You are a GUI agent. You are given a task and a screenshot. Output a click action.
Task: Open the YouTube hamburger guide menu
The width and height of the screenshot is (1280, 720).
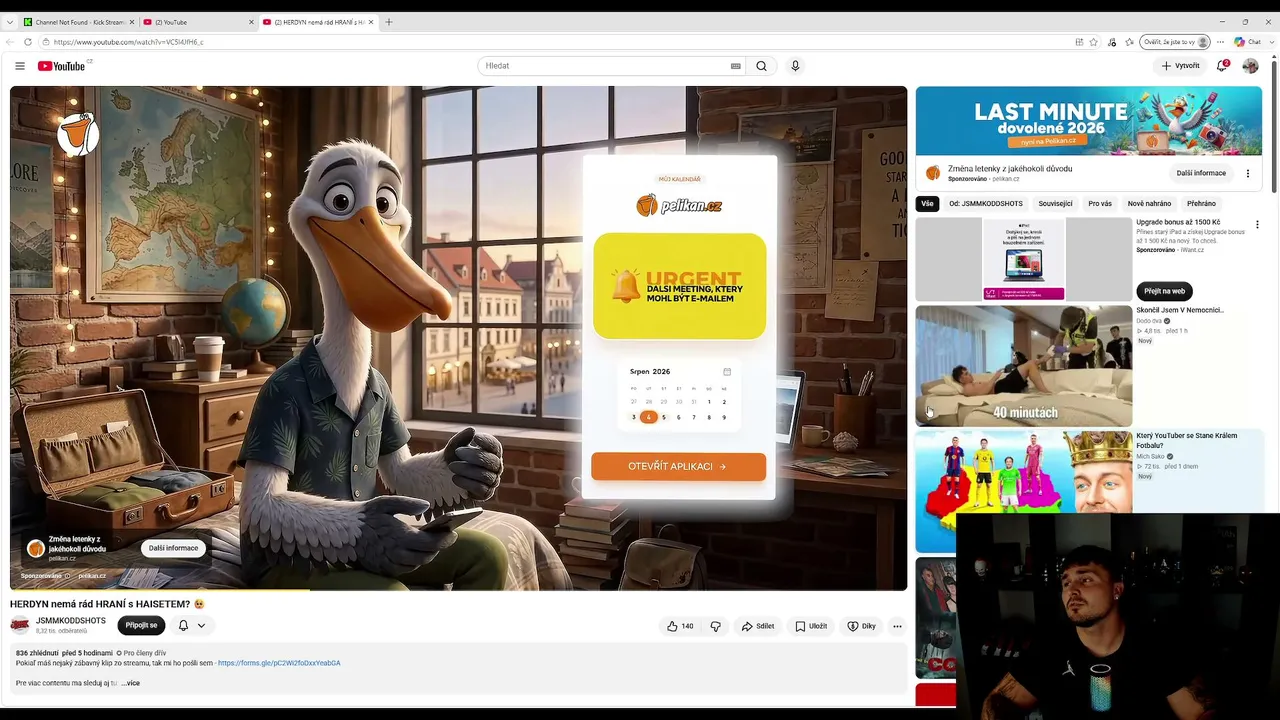[20, 66]
